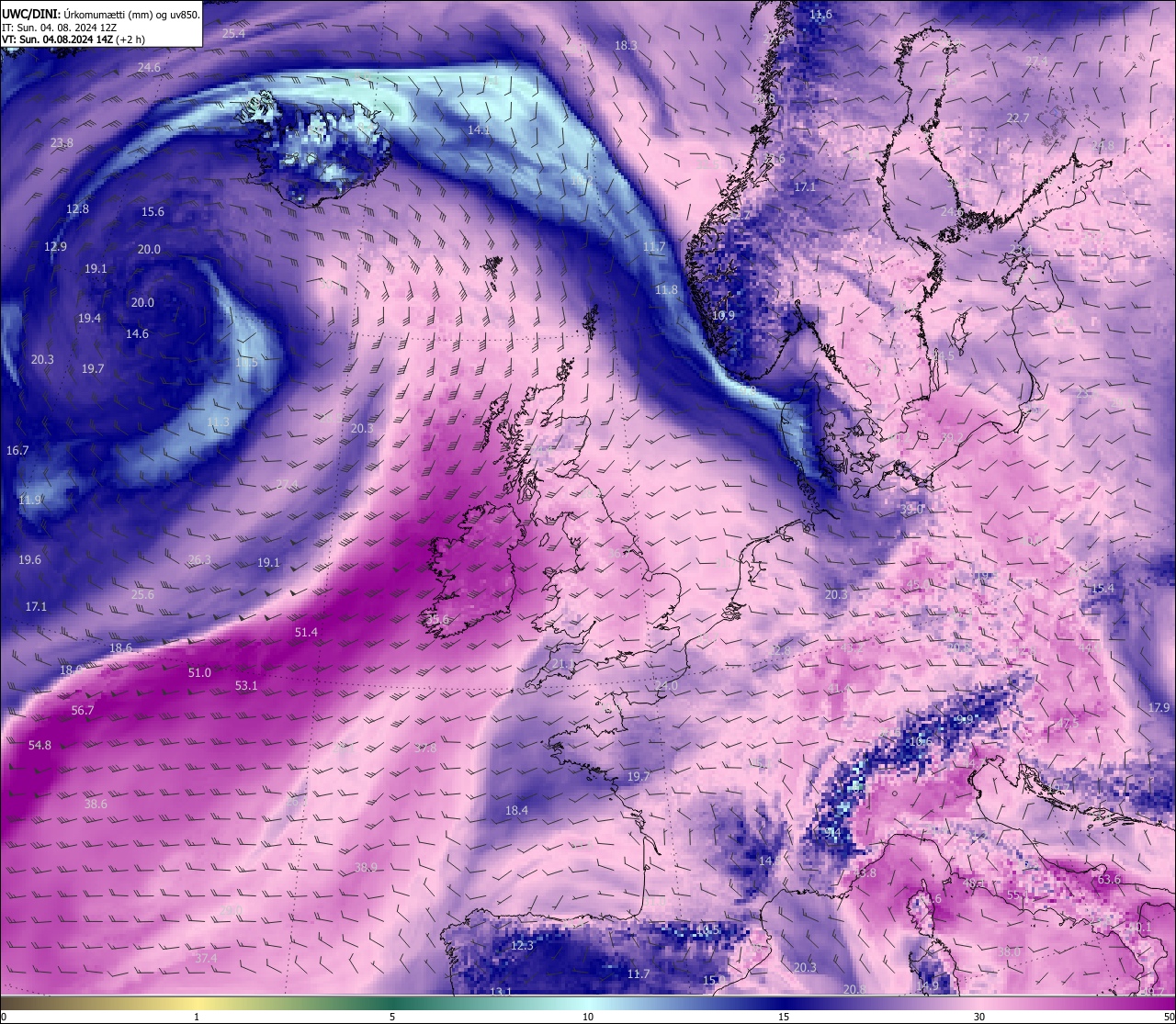Click the 37.4 value near the bottom left
1176x1024 pixels.
(x=206, y=958)
